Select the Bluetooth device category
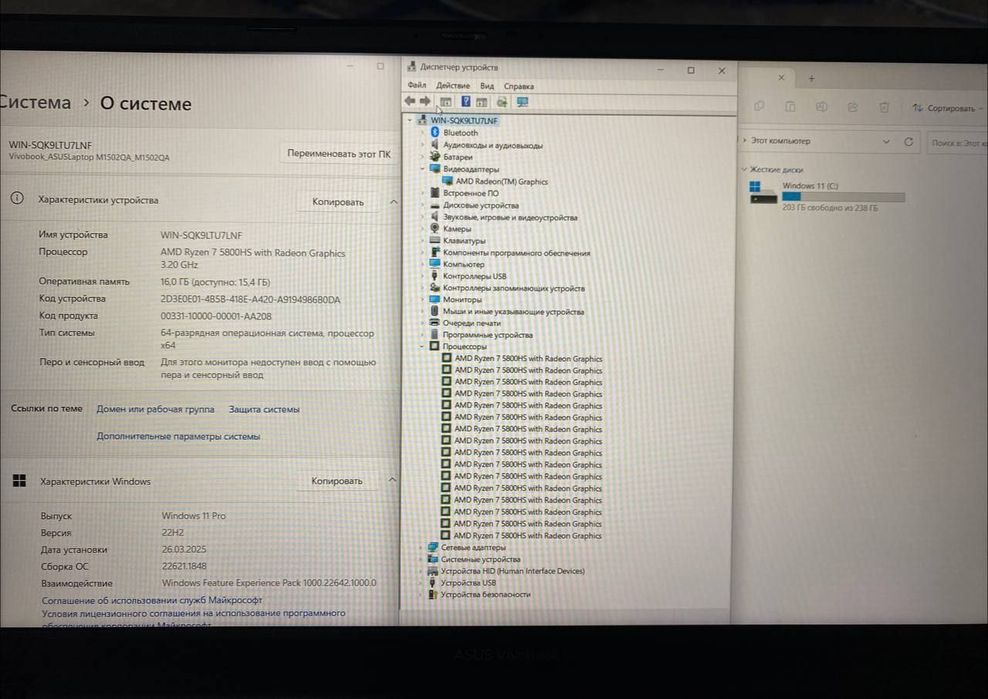This screenshot has width=988, height=699. click(460, 132)
